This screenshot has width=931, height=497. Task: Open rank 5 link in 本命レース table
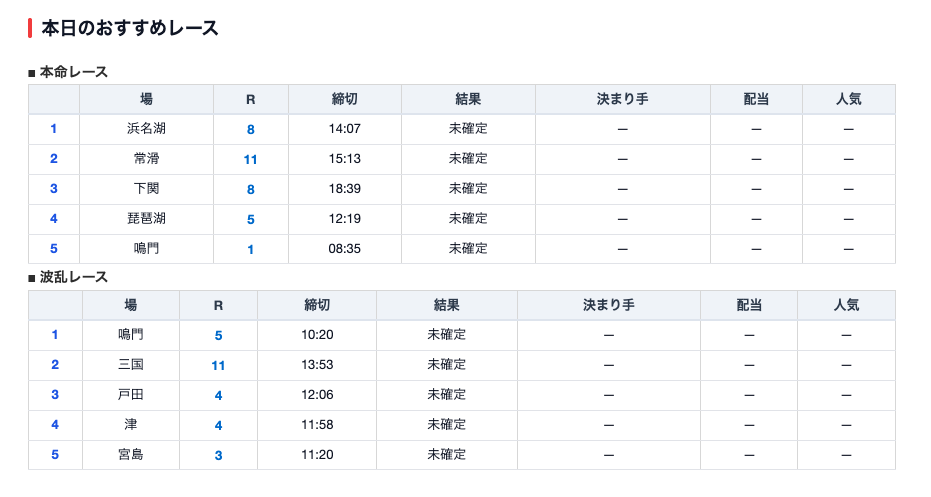pos(54,249)
